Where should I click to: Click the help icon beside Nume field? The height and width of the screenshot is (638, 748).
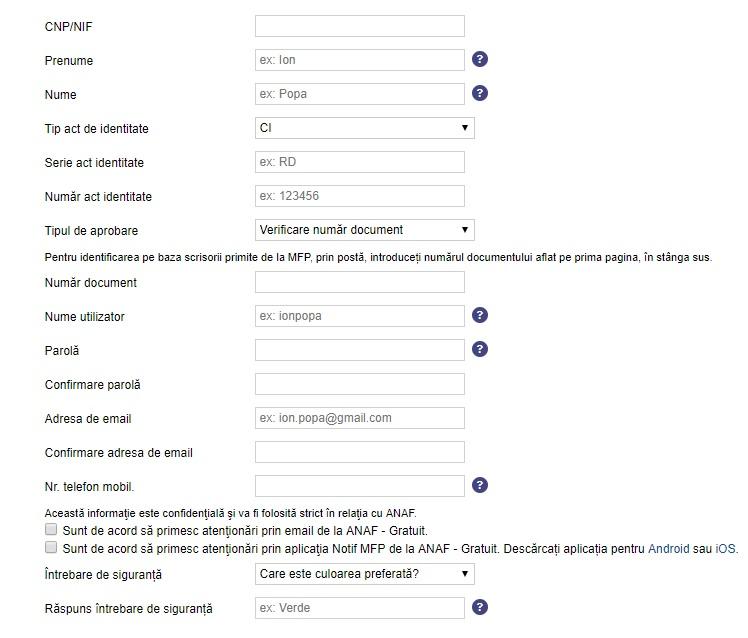tap(480, 94)
